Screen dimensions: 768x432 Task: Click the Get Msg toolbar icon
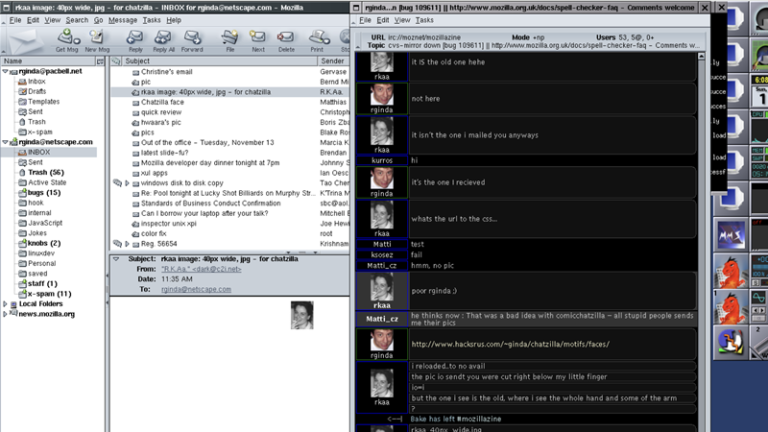68,38
